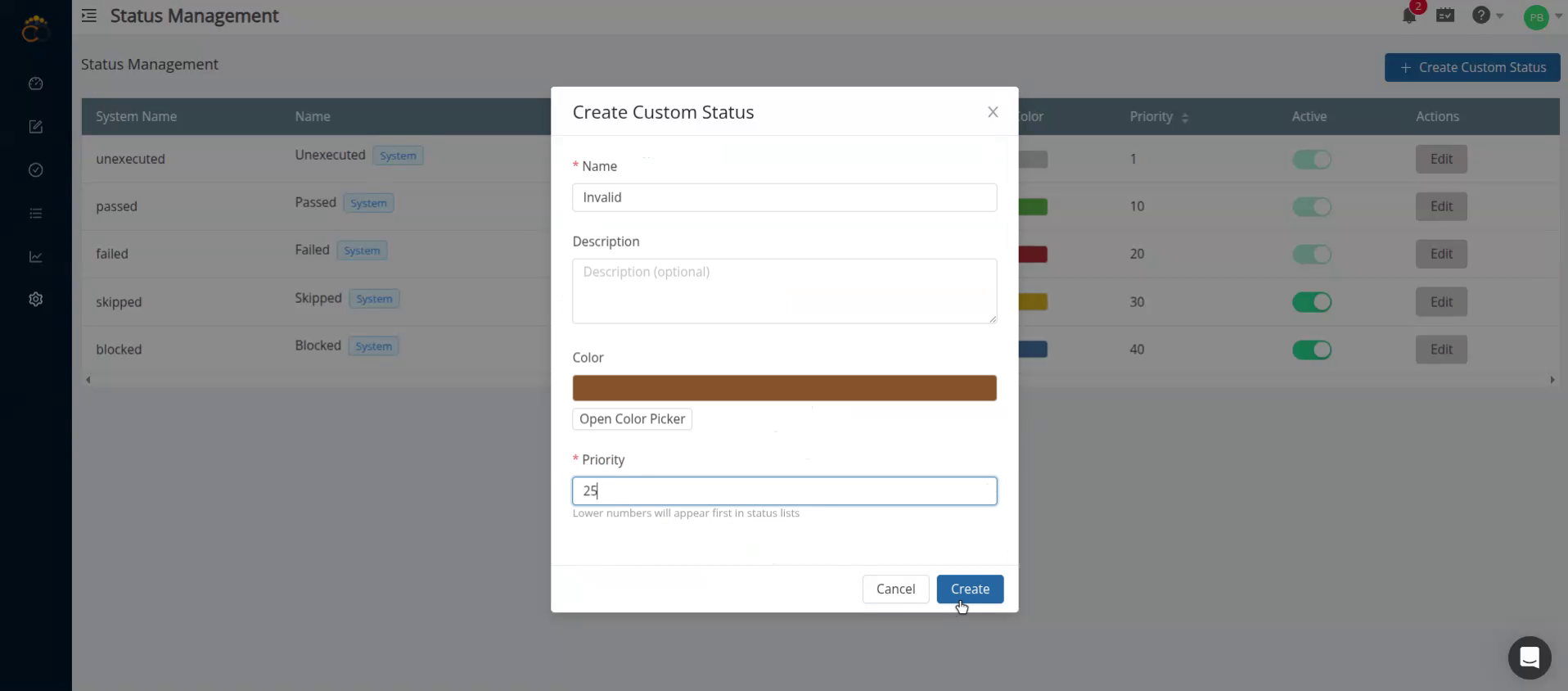Click the brown color preview bar
The image size is (1568, 691).
coord(784,388)
